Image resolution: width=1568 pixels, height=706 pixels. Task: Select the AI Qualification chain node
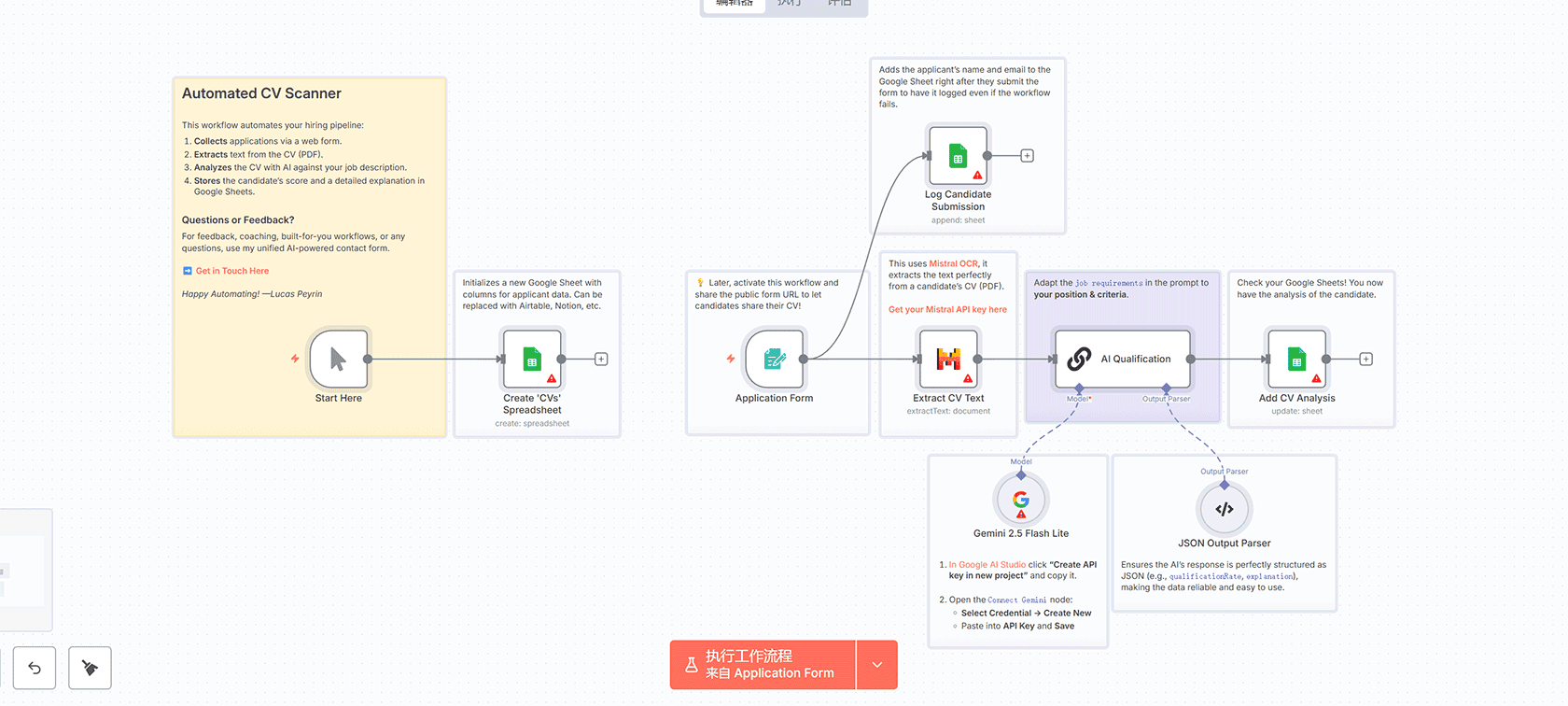point(1123,359)
